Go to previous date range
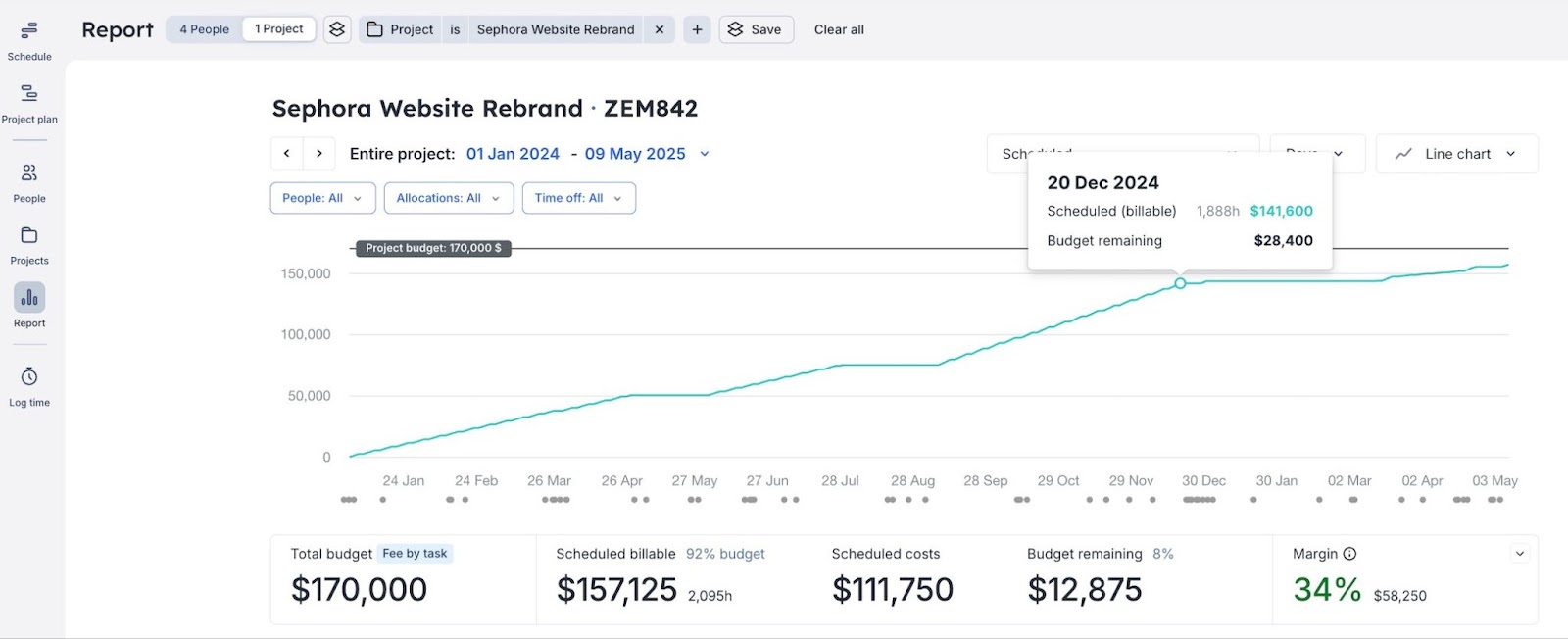Image resolution: width=1568 pixels, height=639 pixels. pos(287,154)
